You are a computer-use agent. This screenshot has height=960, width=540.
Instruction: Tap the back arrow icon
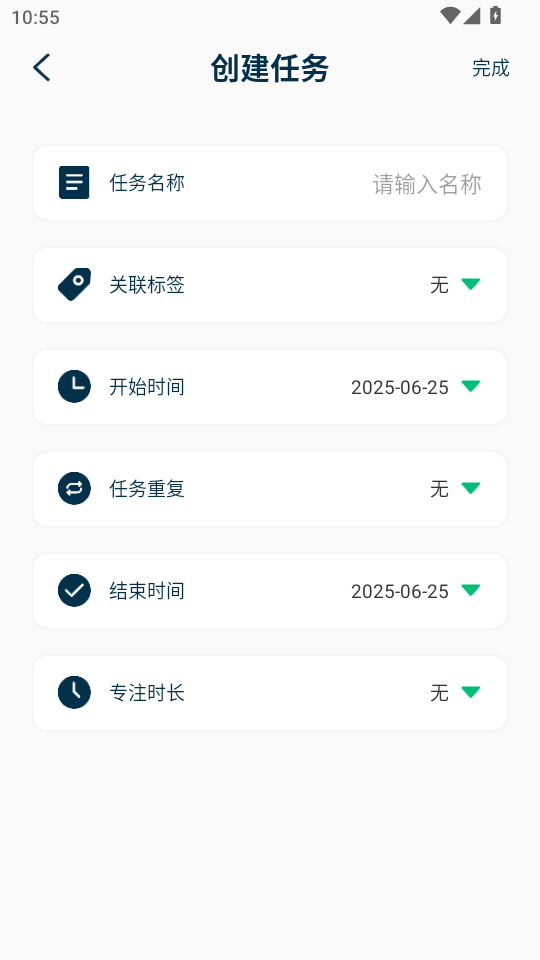42,67
